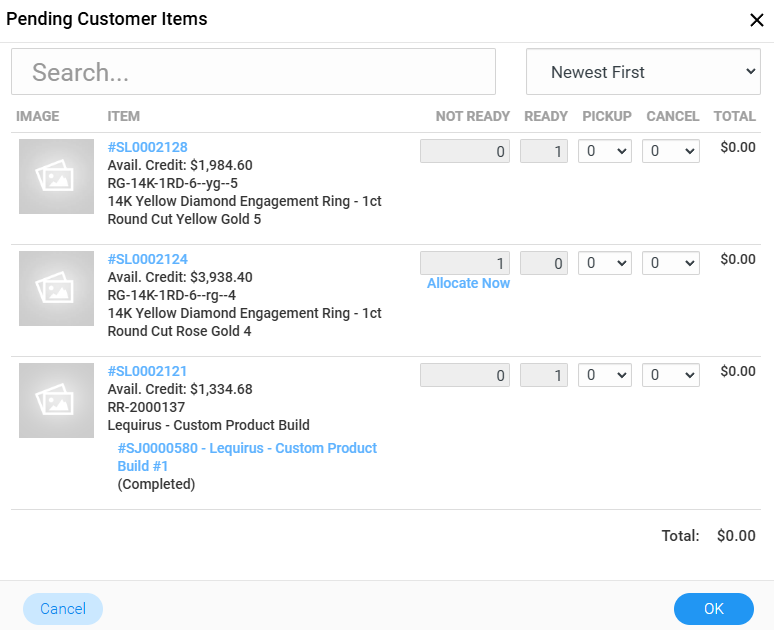Click Allocate Now for #SL0002124

click(468, 283)
